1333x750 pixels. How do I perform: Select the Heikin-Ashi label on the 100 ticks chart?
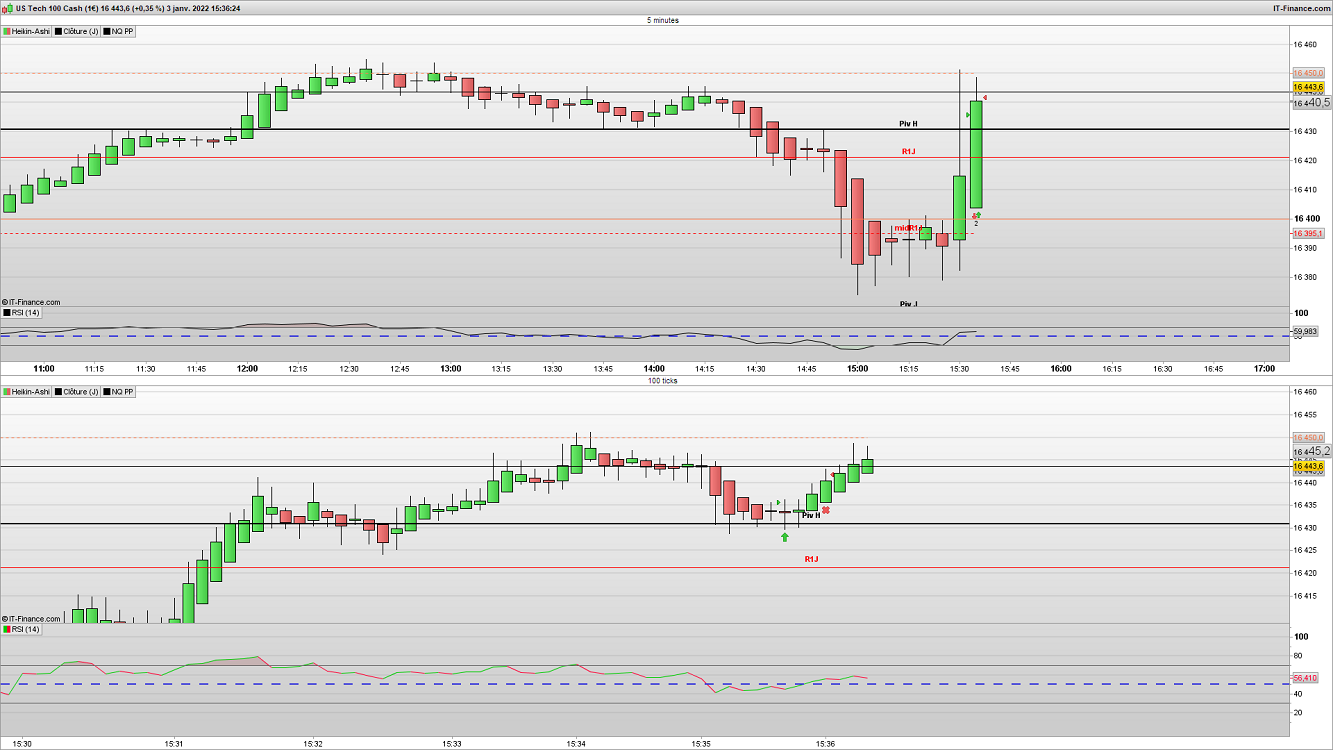(x=27, y=392)
